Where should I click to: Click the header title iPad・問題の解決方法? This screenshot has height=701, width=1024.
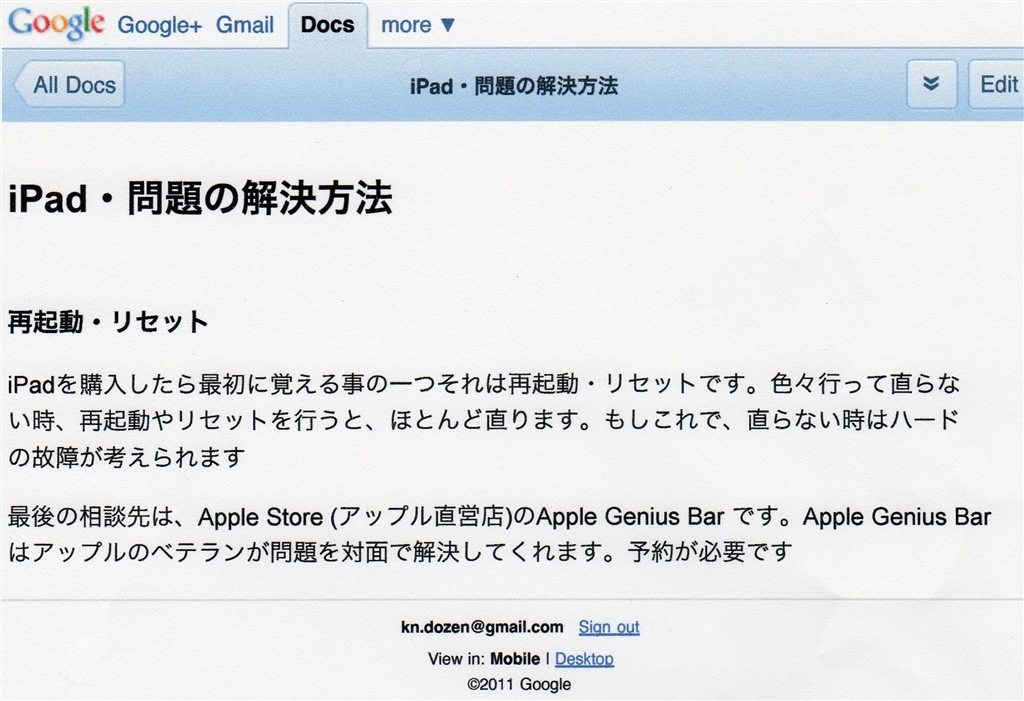coord(514,86)
